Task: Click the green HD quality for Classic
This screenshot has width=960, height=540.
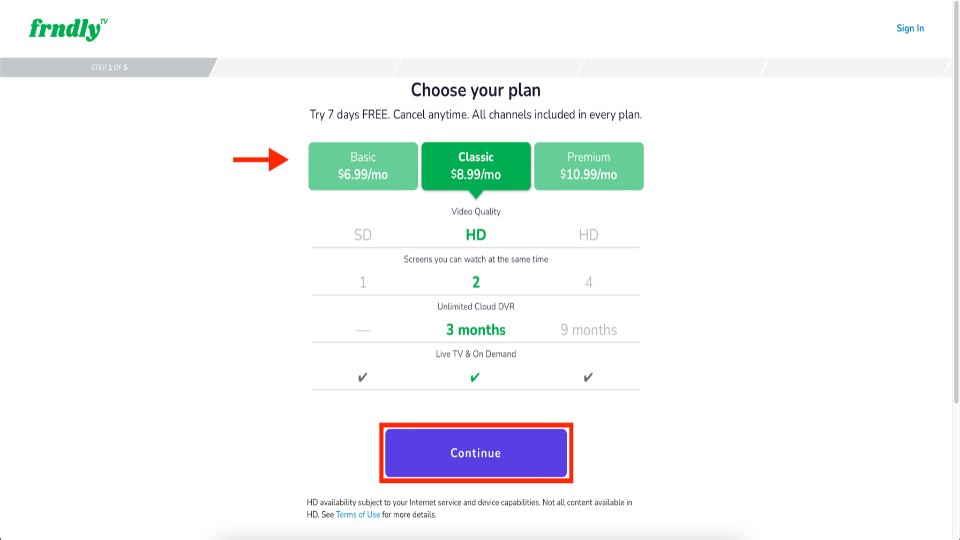Action: coord(476,235)
